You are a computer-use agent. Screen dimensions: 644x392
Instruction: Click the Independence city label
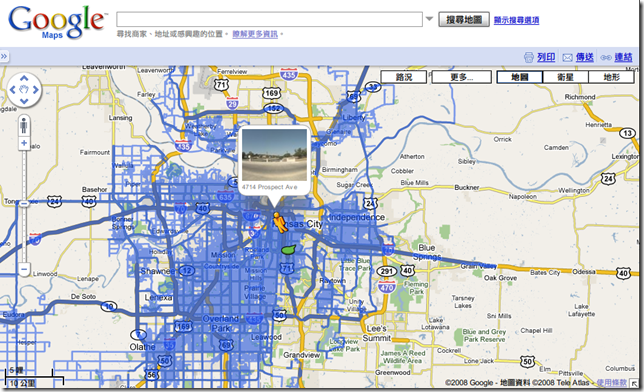[x=357, y=217]
